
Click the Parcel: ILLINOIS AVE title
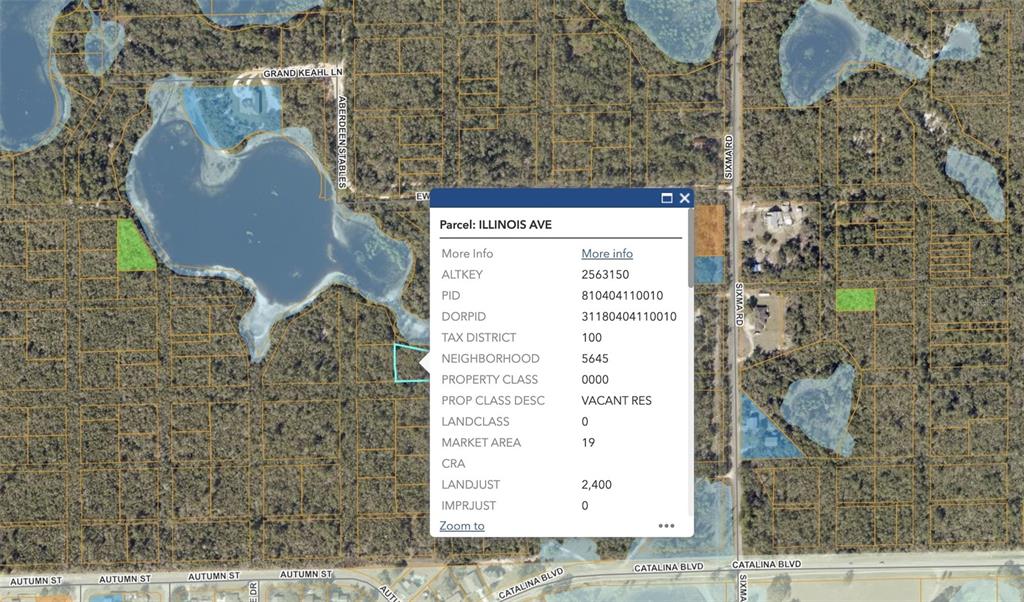point(495,225)
